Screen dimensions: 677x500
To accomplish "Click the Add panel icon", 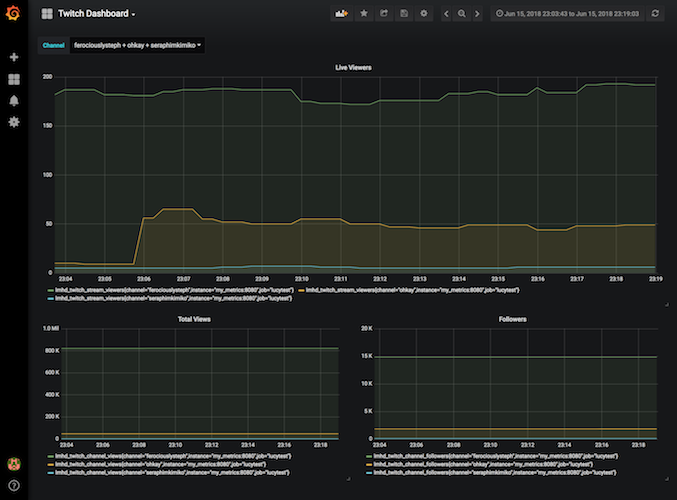I will click(x=342, y=13).
